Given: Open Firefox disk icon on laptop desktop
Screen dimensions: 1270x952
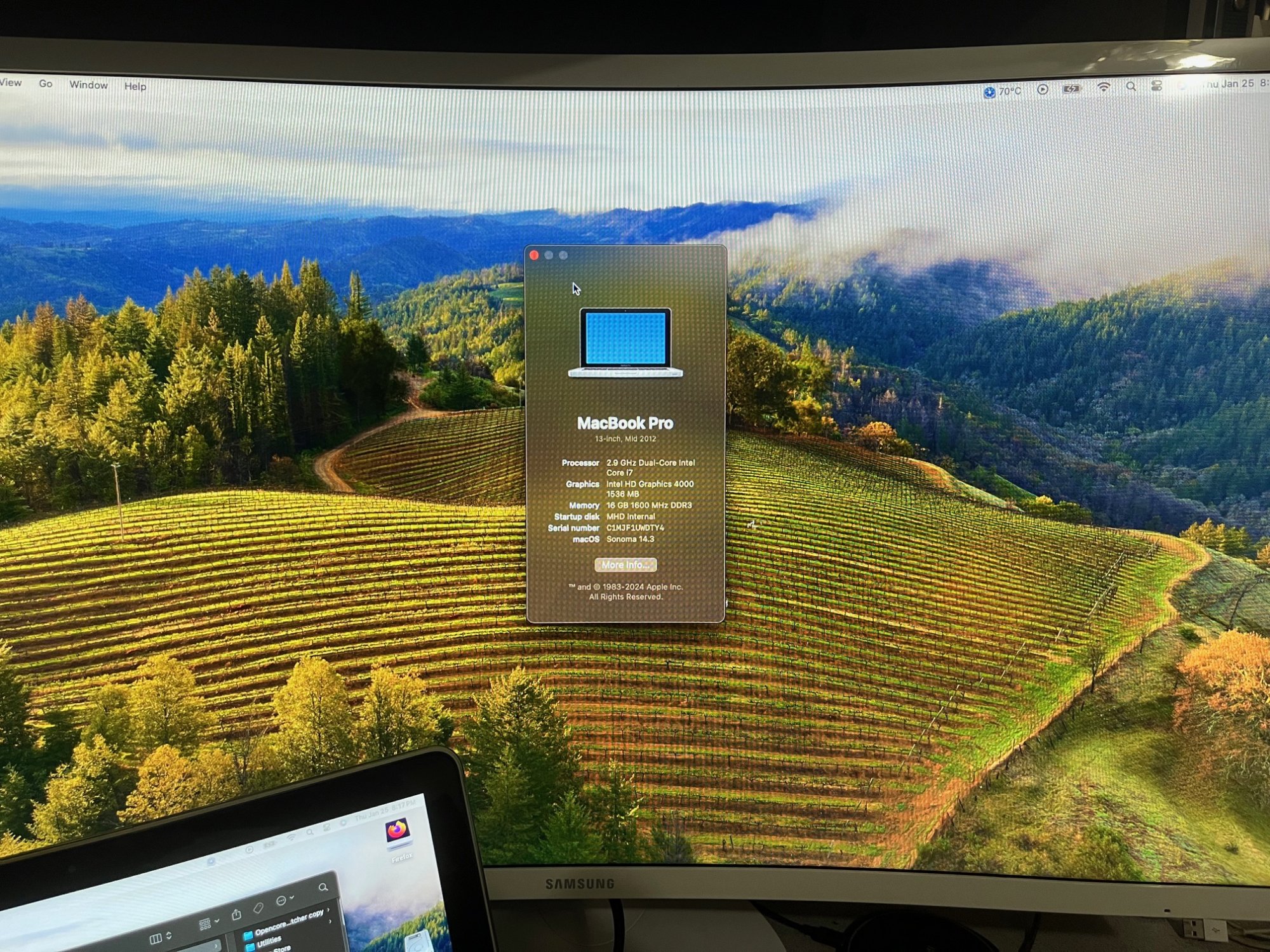Looking at the screenshot, I should [398, 833].
